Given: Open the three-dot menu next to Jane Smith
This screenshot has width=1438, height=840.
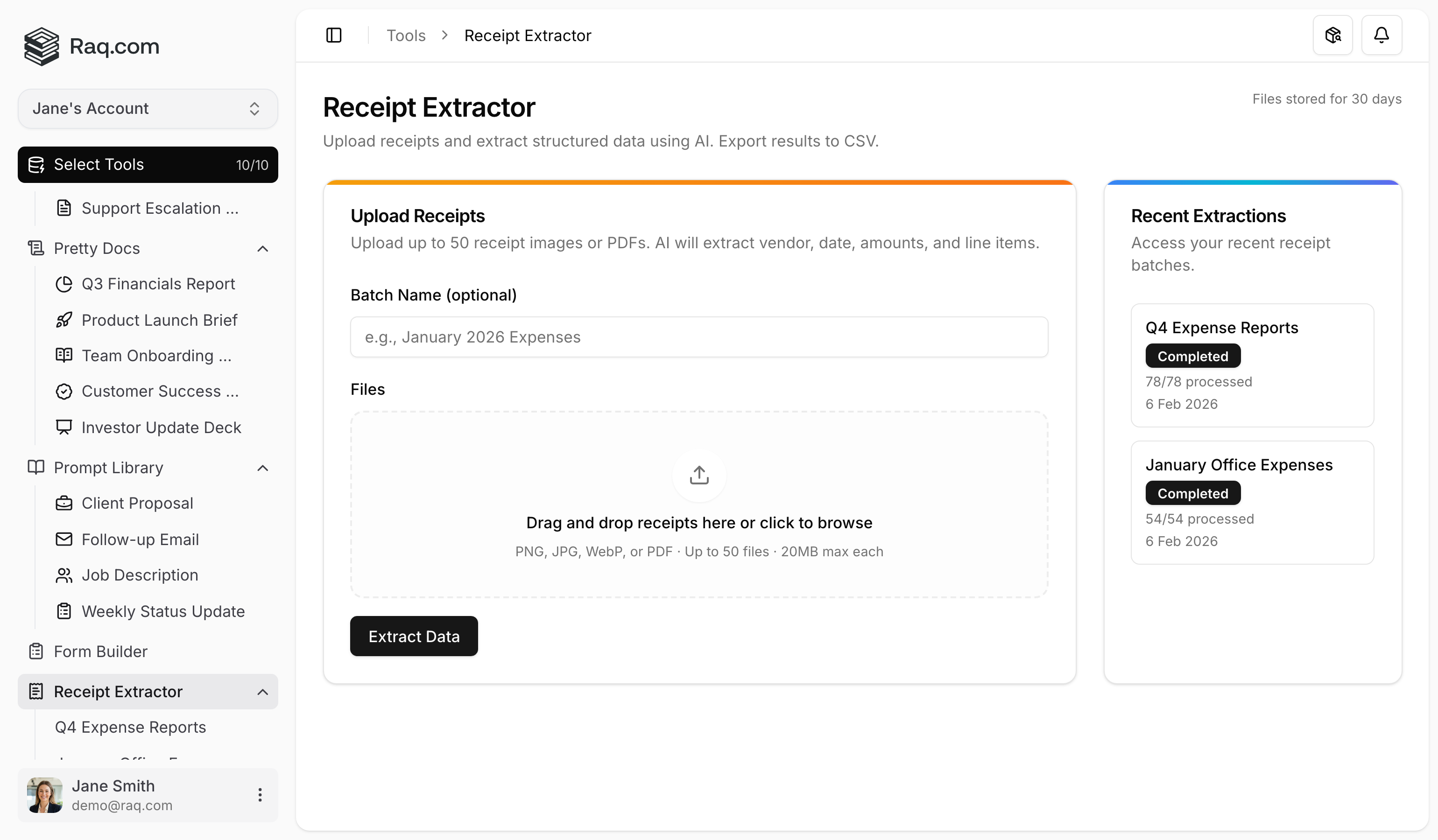Looking at the screenshot, I should 260,794.
